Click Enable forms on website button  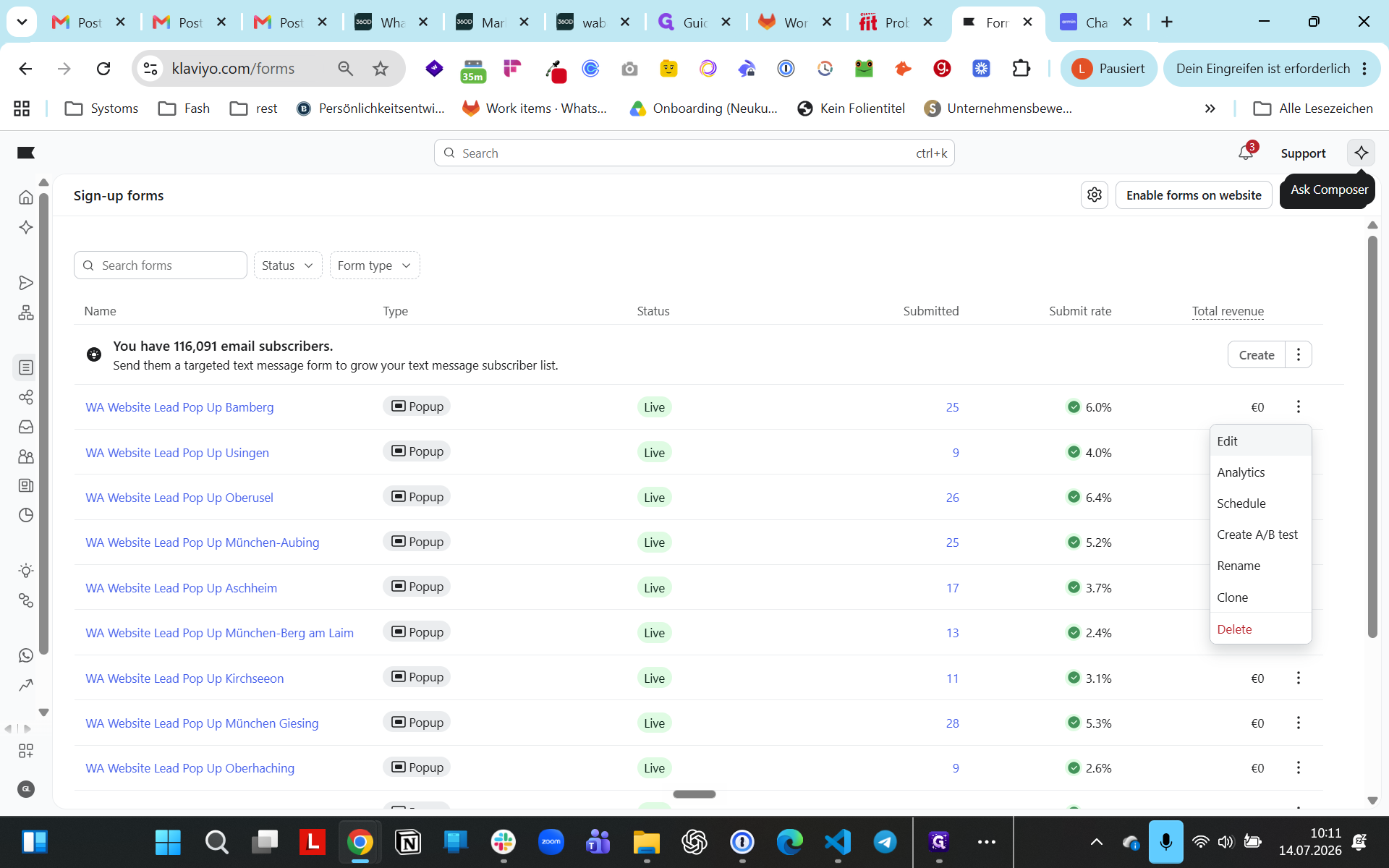pyautogui.click(x=1194, y=195)
